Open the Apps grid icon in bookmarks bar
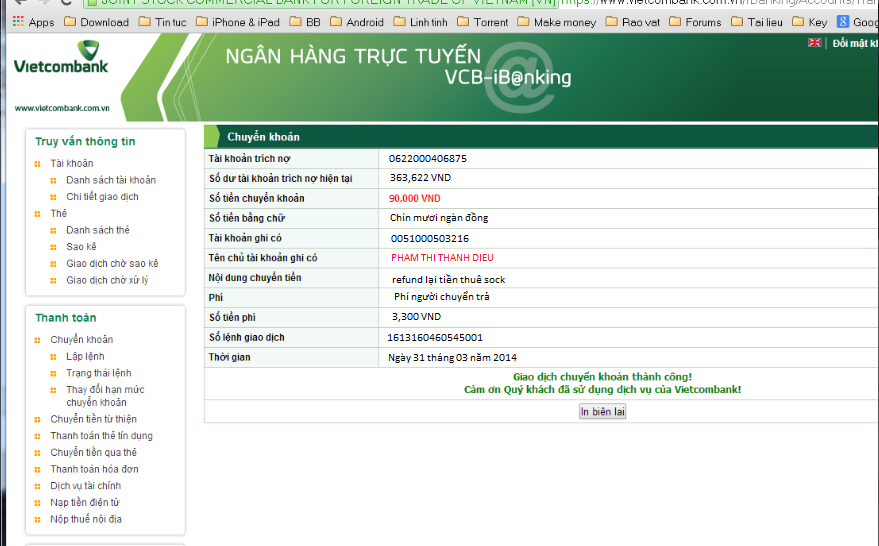 tap(18, 22)
